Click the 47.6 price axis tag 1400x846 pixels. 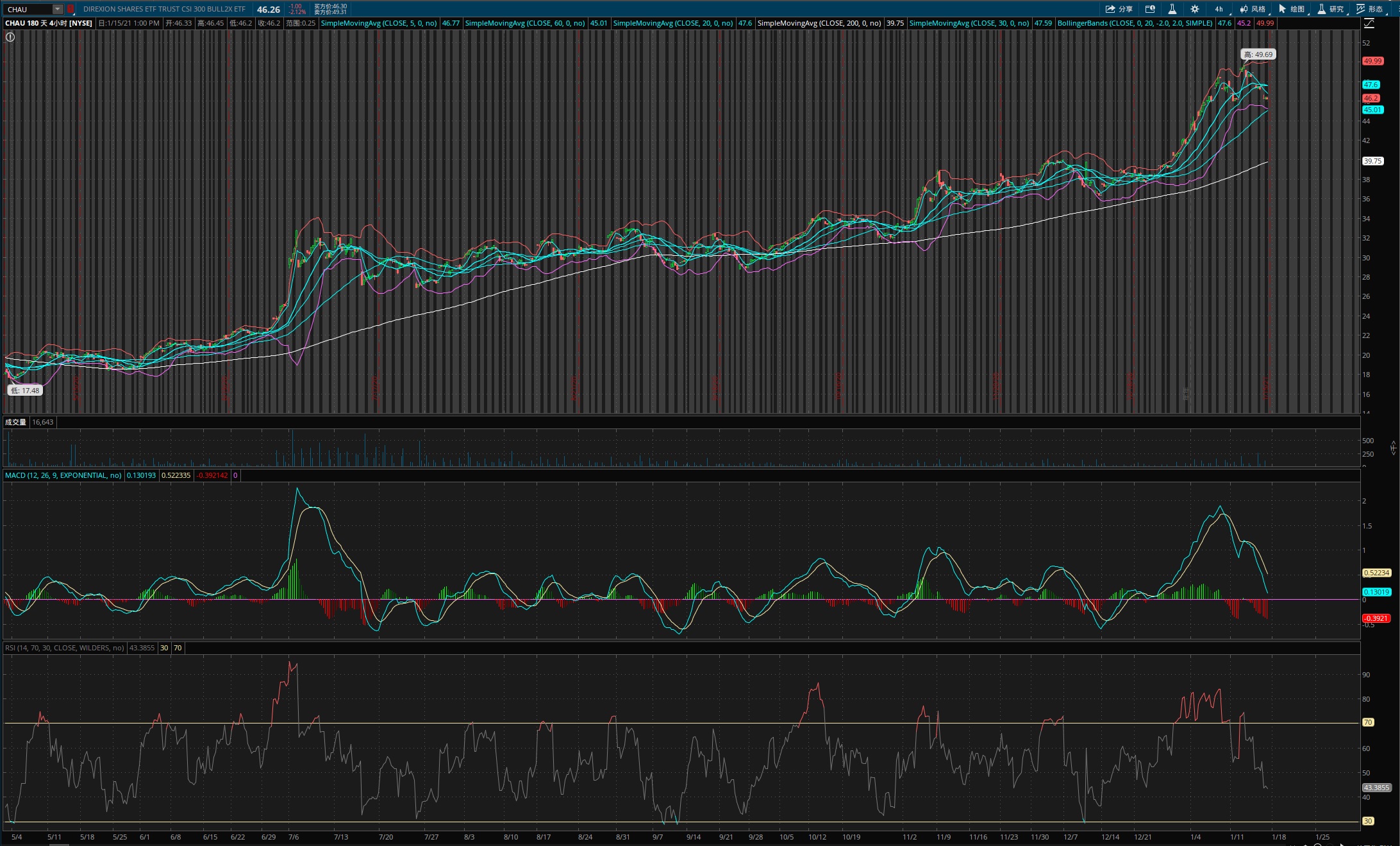pos(1371,85)
